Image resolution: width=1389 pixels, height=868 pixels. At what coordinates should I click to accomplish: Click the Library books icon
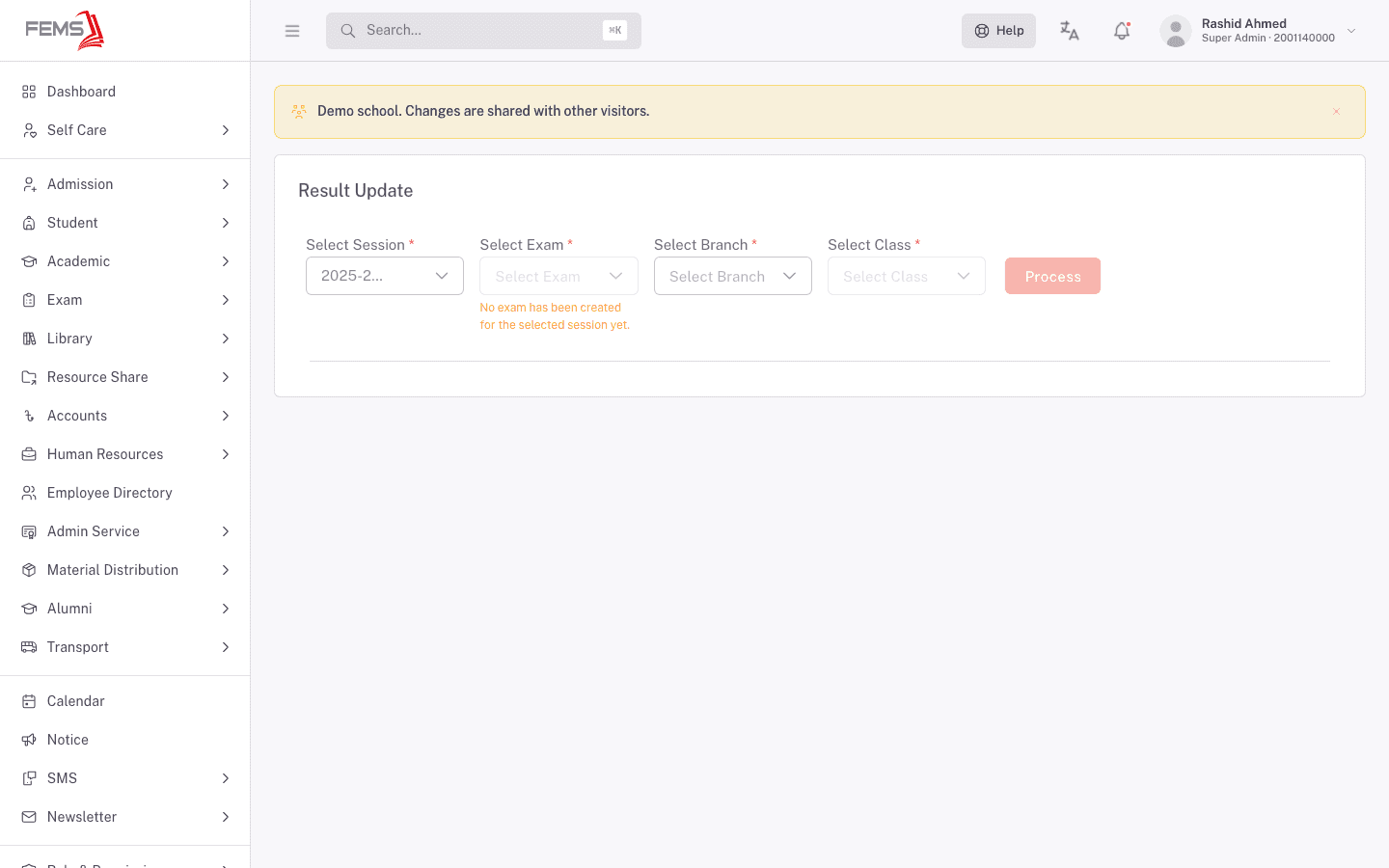tap(29, 339)
